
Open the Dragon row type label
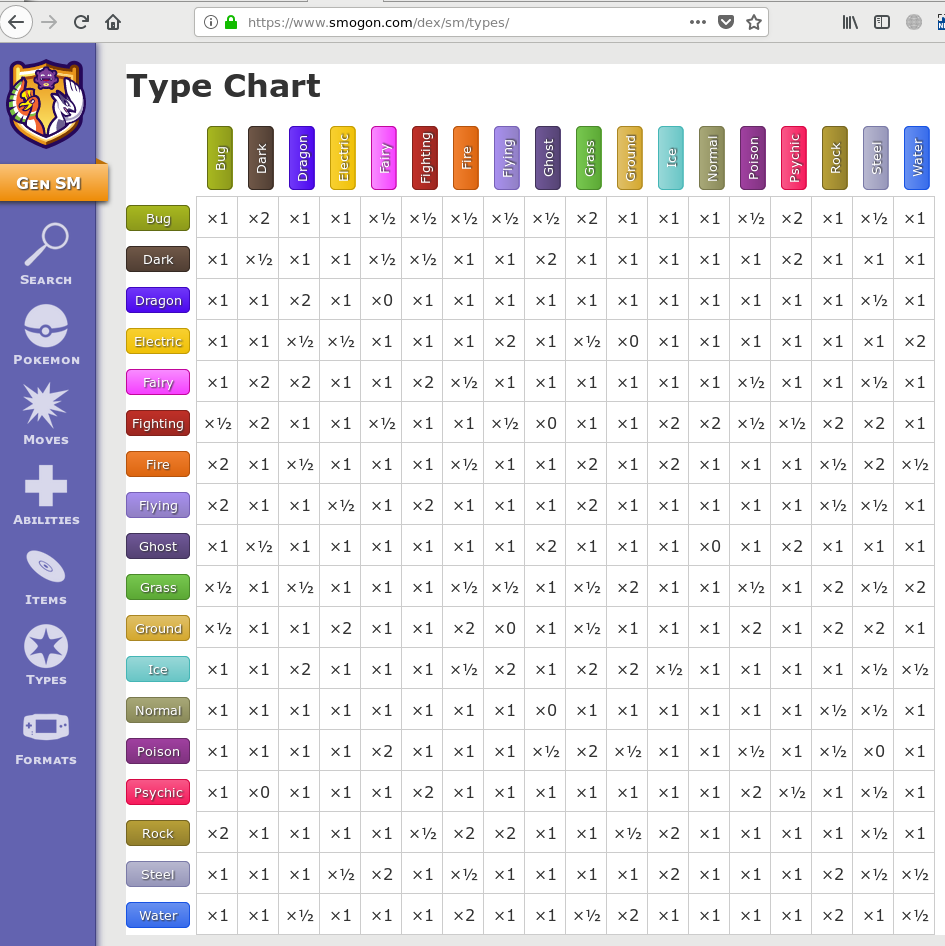click(x=158, y=300)
